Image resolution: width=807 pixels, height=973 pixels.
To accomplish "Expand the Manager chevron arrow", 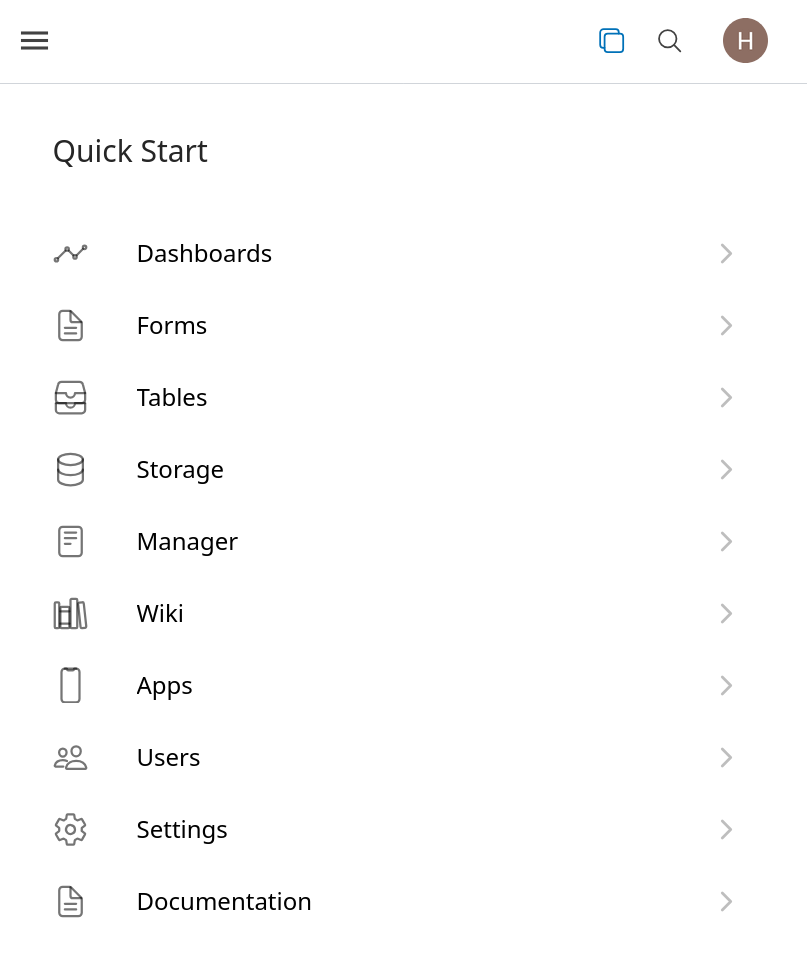I will pyautogui.click(x=727, y=542).
